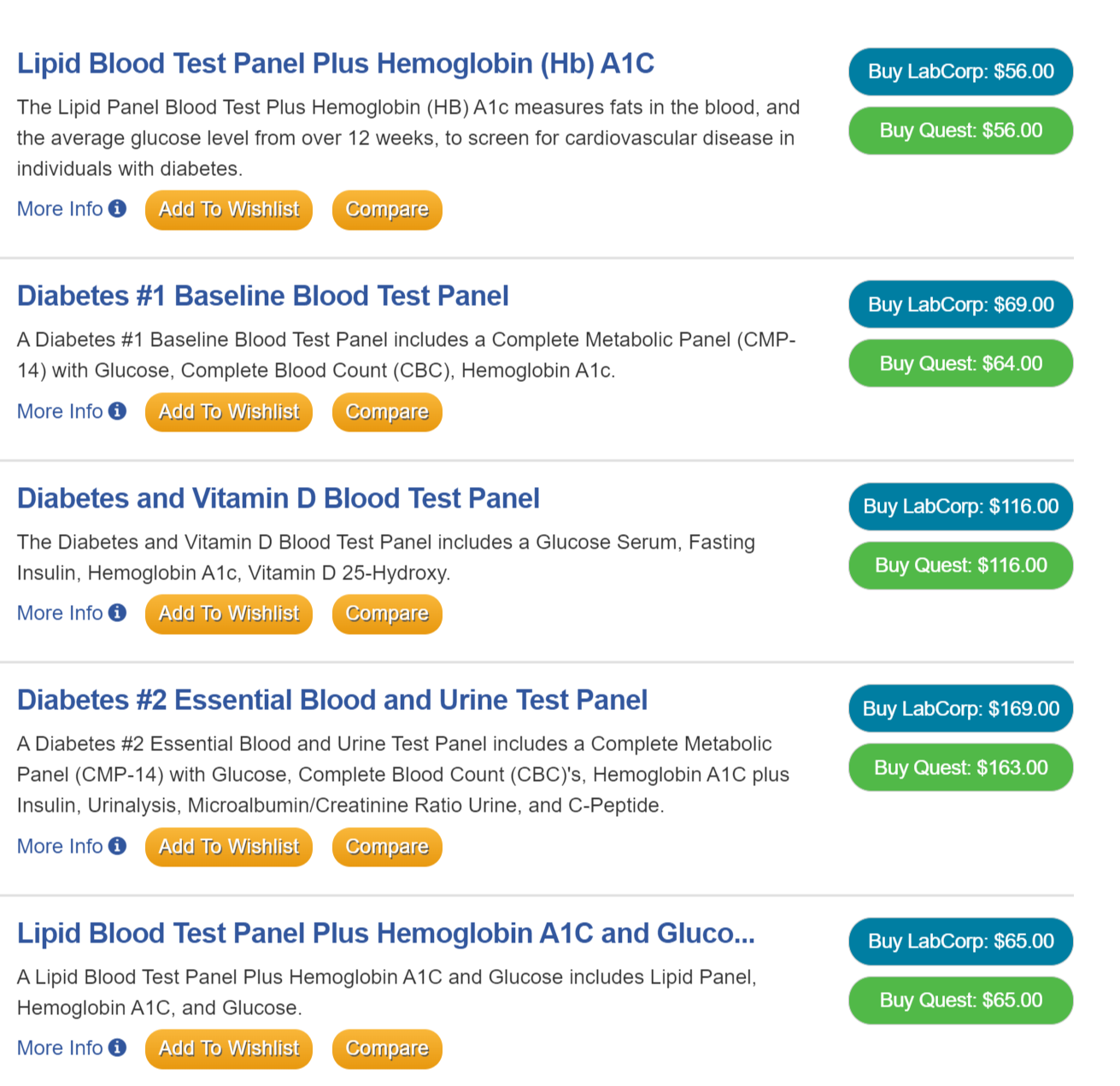Image resolution: width=1120 pixels, height=1086 pixels.
Task: Open Diabetes #1 Baseline Blood Test Panel title
Action: tap(262, 296)
